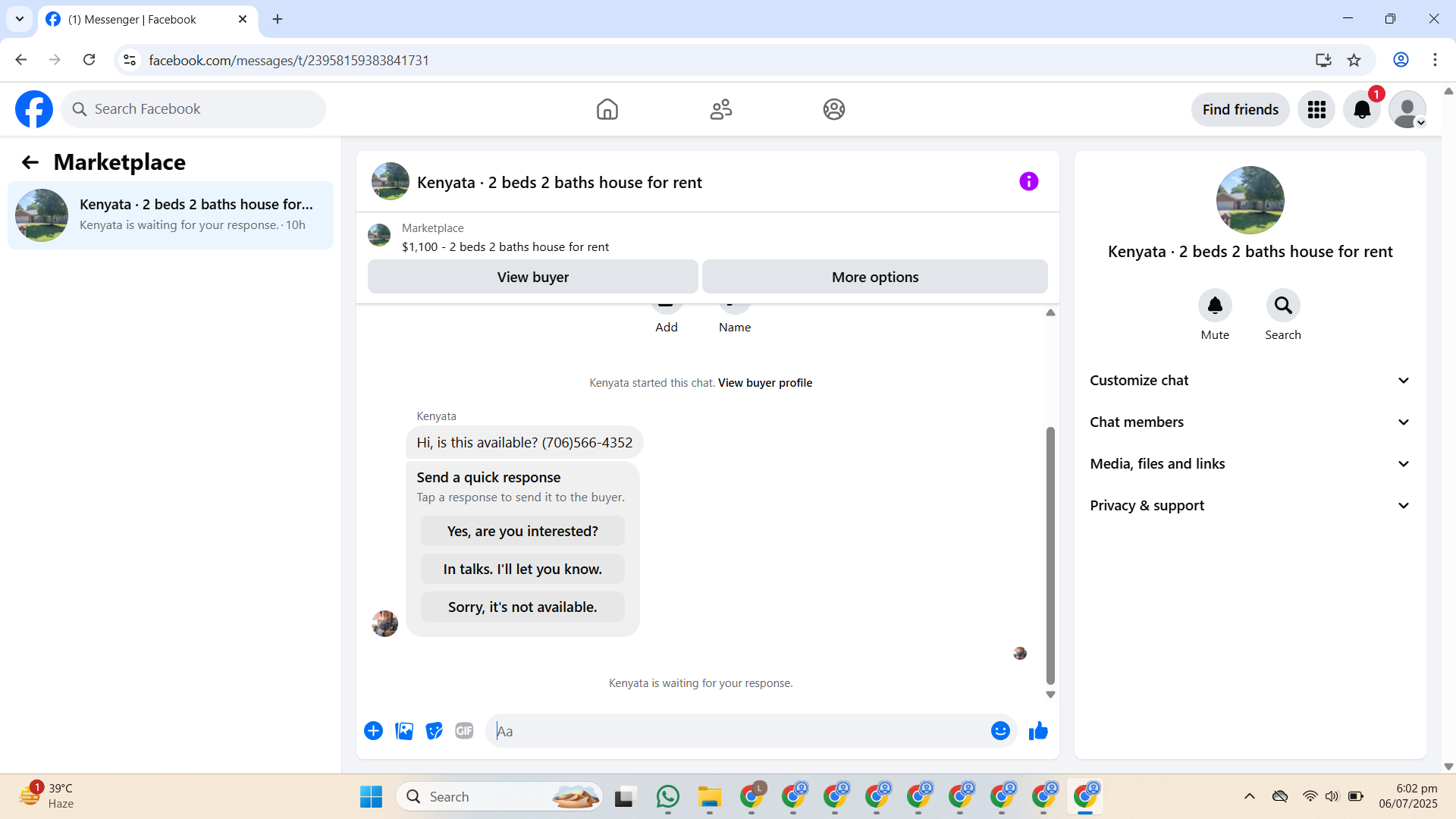Choose a GIF icon in composer
Screen dimensions: 1456x819
pyautogui.click(x=464, y=731)
